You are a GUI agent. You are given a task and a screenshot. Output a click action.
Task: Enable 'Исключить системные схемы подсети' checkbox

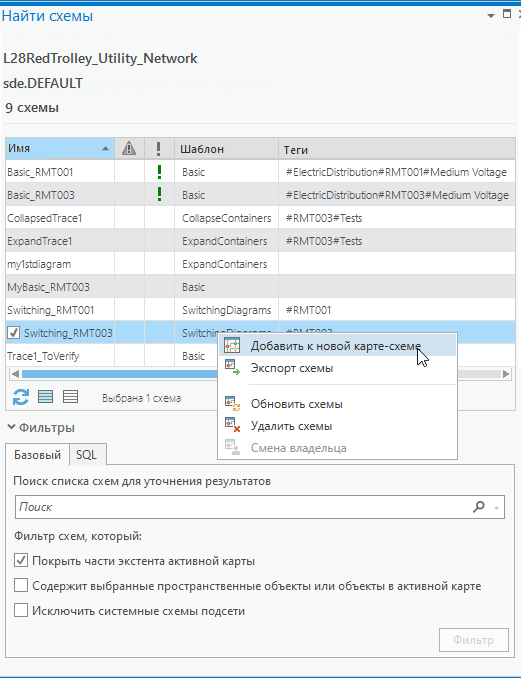[21, 610]
